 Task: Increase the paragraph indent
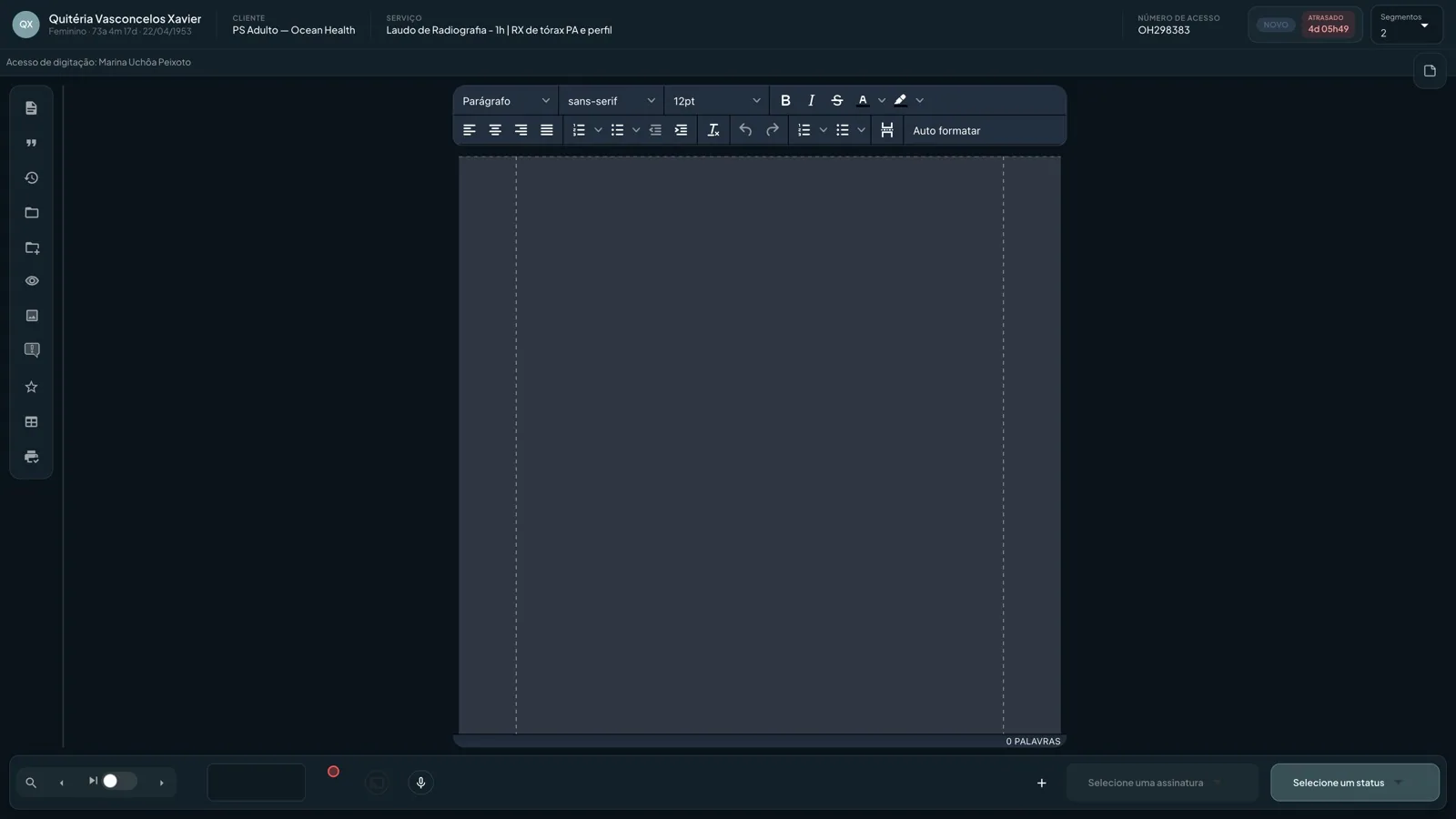pyautogui.click(x=681, y=130)
